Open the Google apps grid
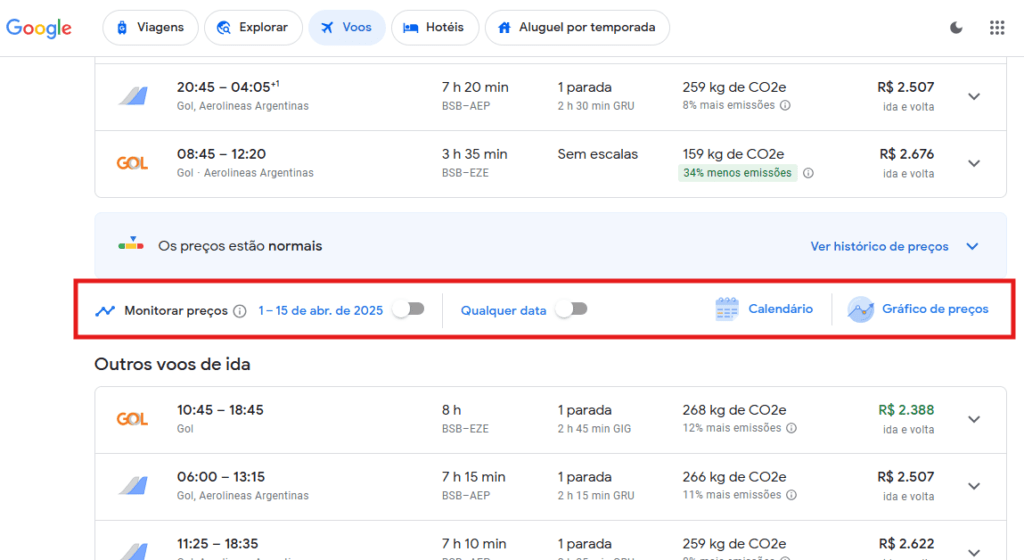Image resolution: width=1024 pixels, height=560 pixels. [996, 28]
